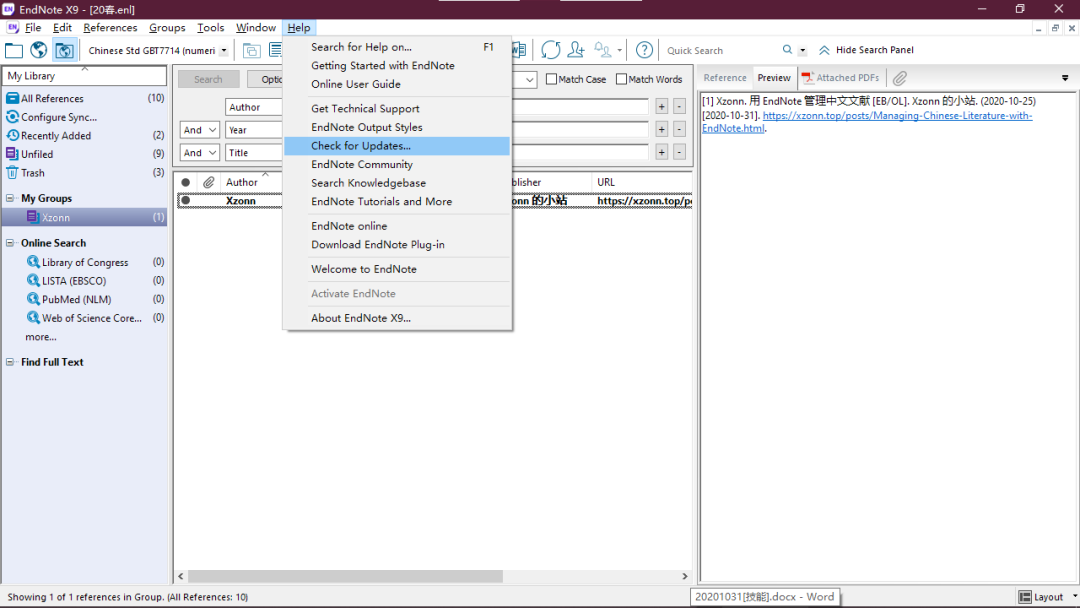
Task: Click the paperclip attach-file tab icon
Action: click(x=900, y=78)
